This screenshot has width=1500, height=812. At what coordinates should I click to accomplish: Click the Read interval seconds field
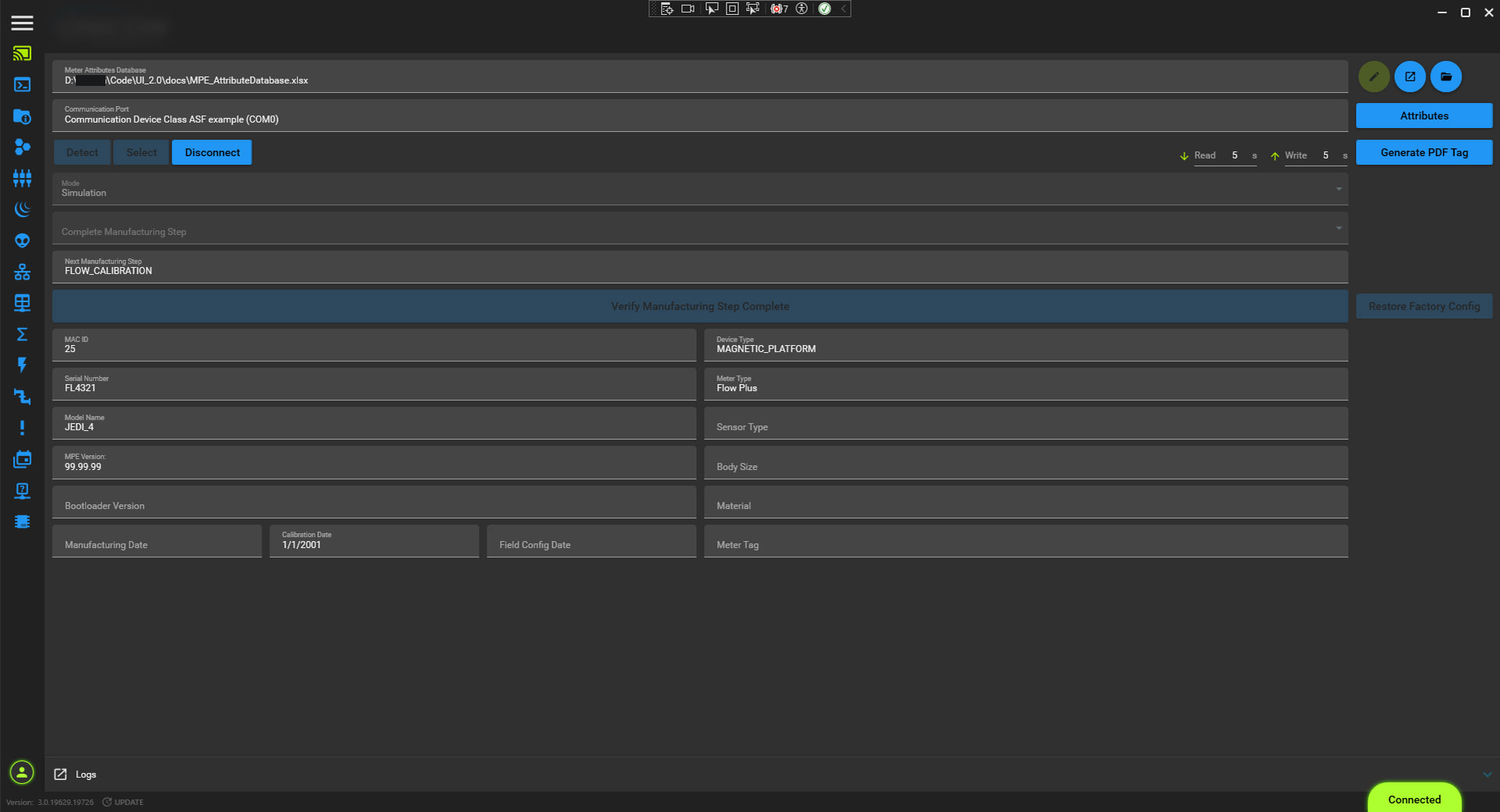[1234, 155]
